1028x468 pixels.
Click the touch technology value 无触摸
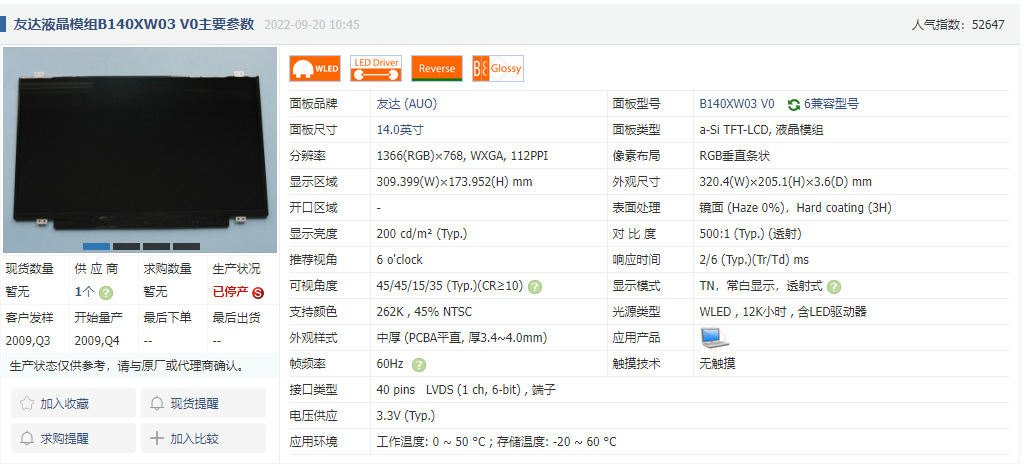click(717, 363)
